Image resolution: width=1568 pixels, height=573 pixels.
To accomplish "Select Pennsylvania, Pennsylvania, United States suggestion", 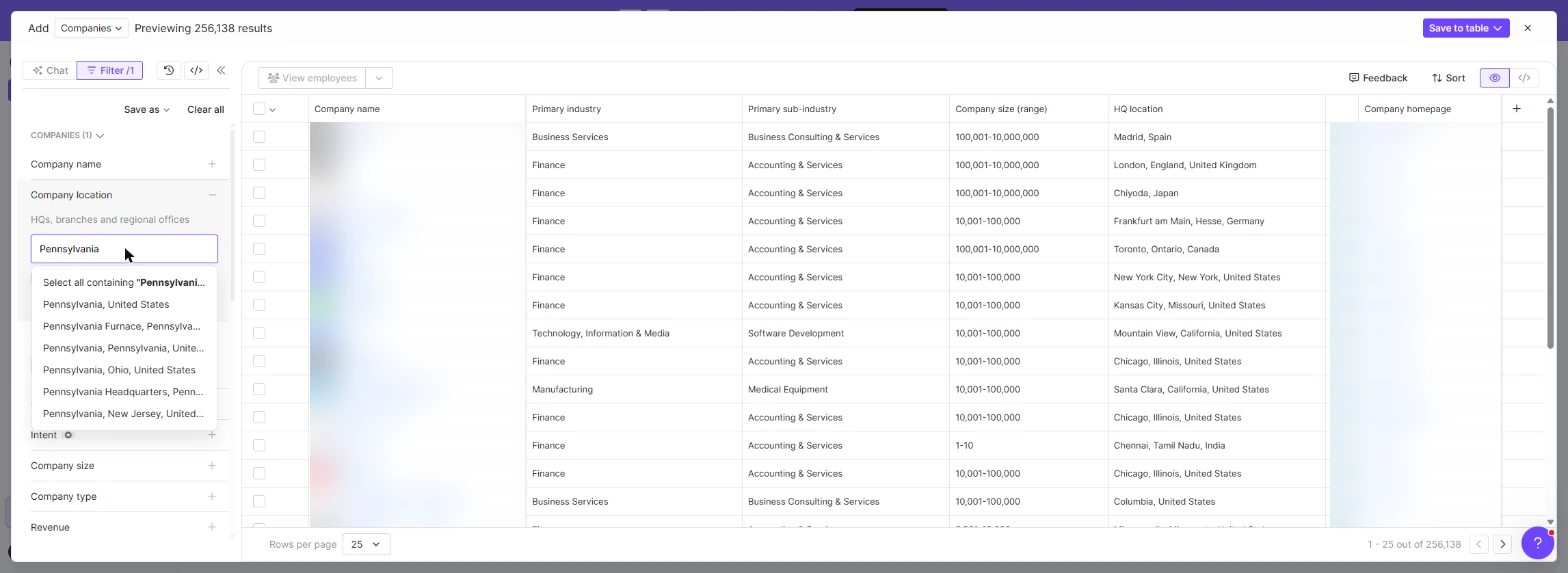I will click(x=124, y=348).
